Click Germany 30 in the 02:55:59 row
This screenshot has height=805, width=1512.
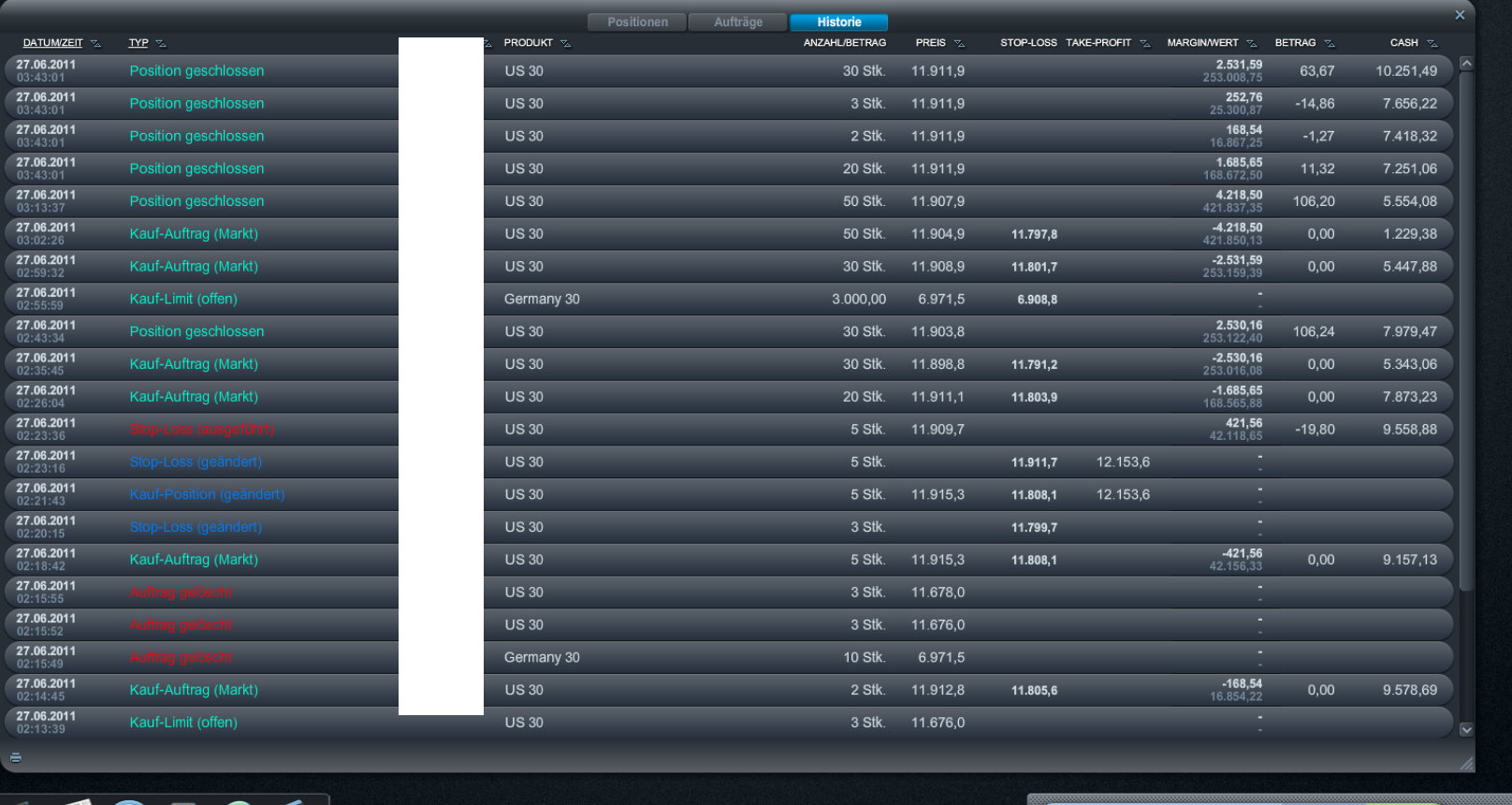[542, 300]
